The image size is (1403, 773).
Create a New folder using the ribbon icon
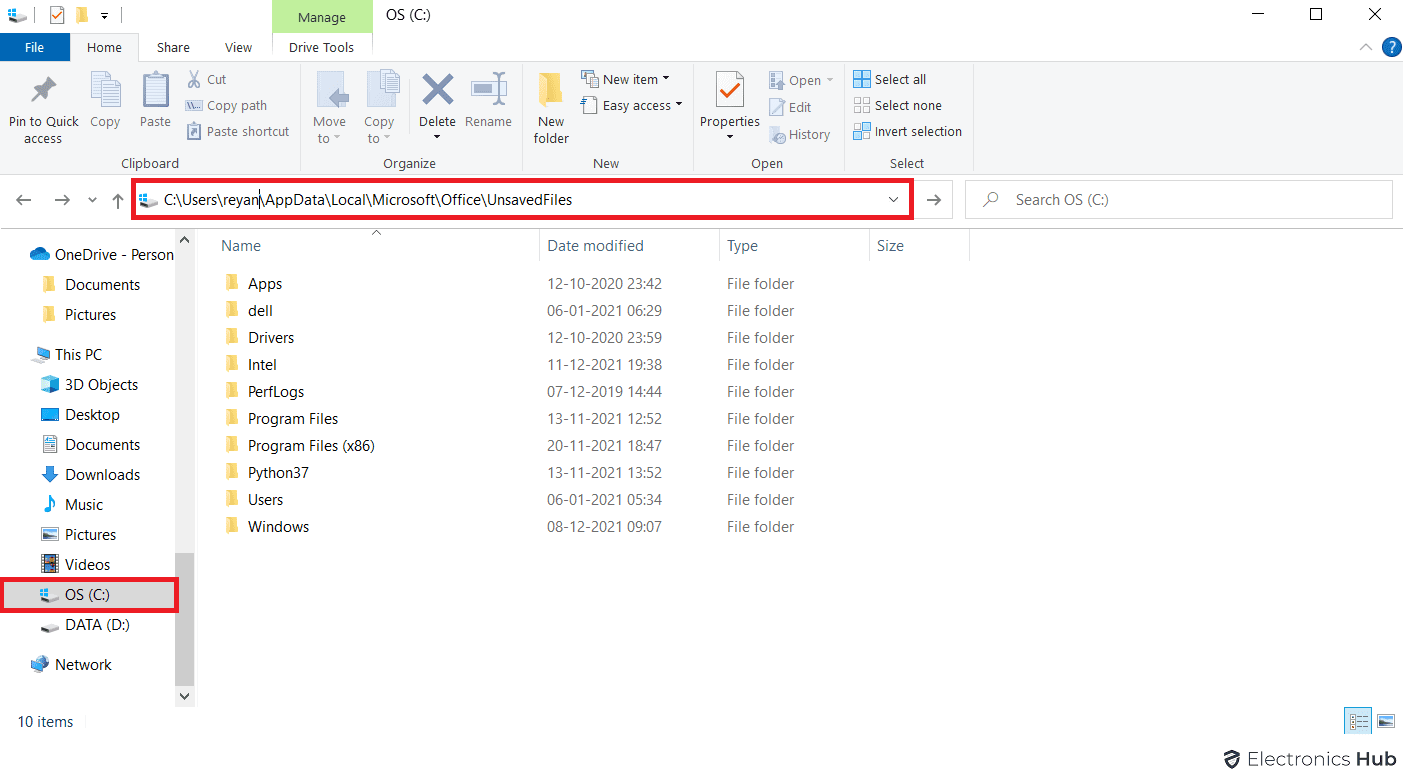tap(551, 105)
